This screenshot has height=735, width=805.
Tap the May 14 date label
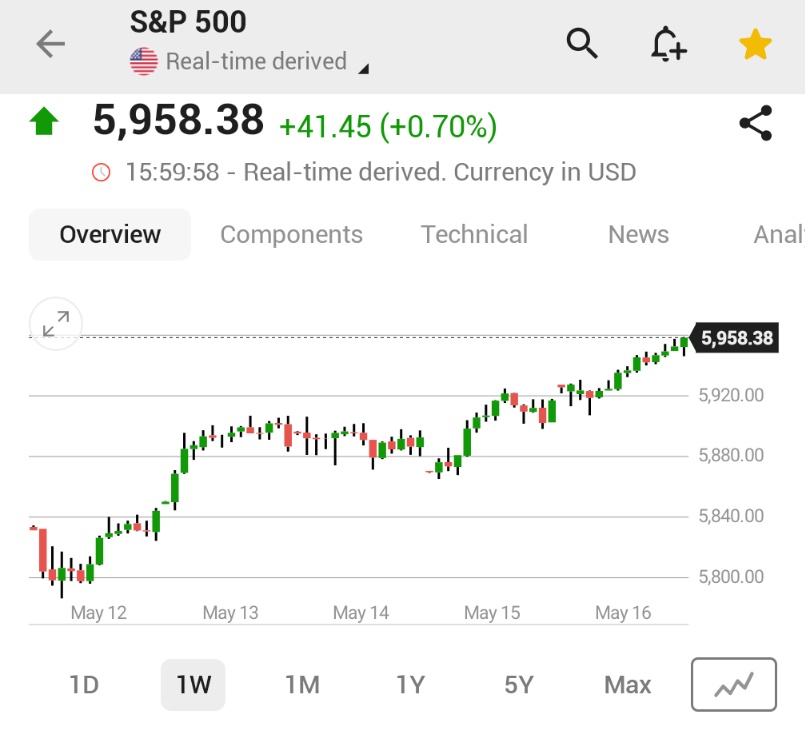(361, 612)
